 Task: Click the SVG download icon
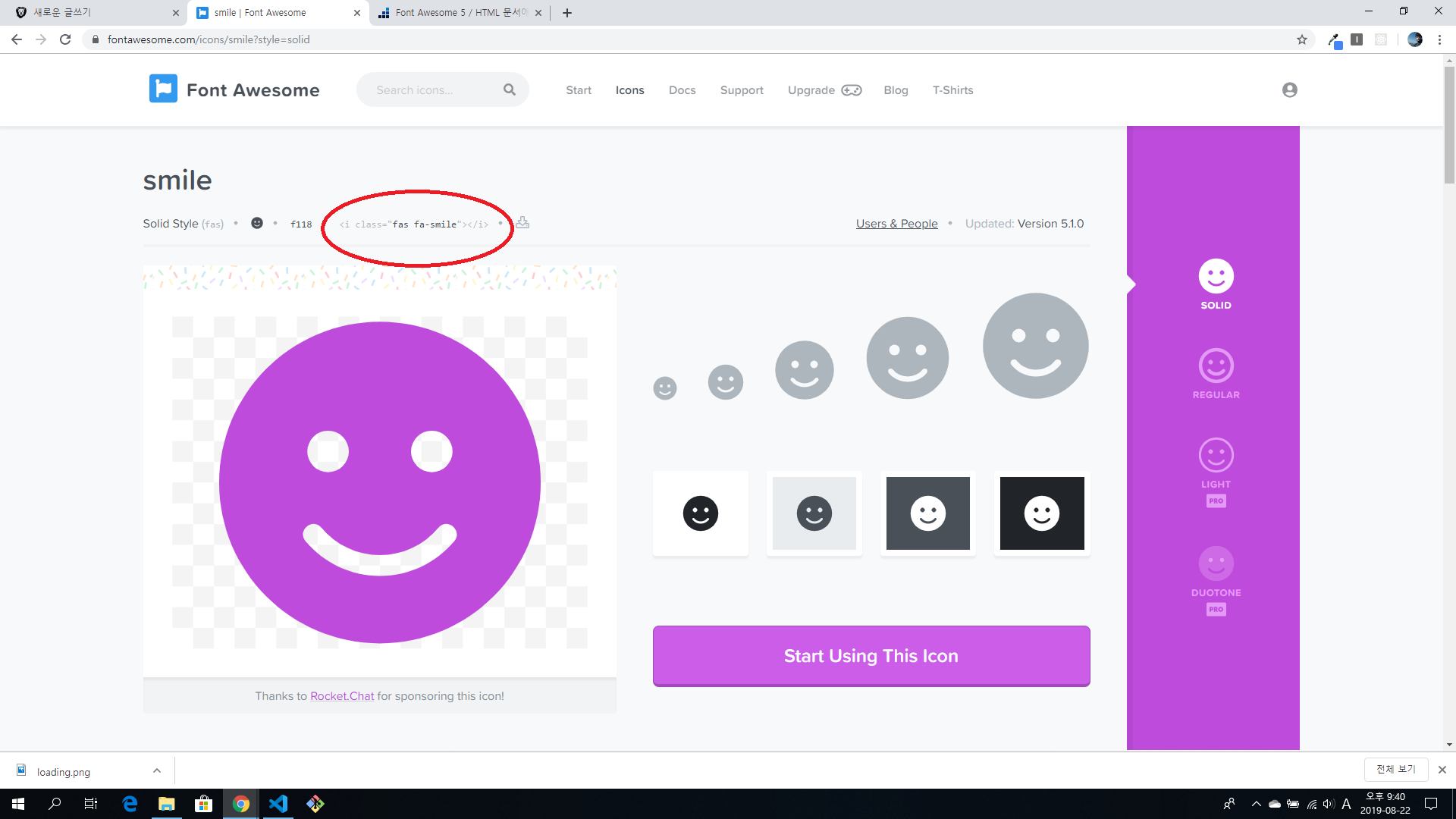click(522, 223)
